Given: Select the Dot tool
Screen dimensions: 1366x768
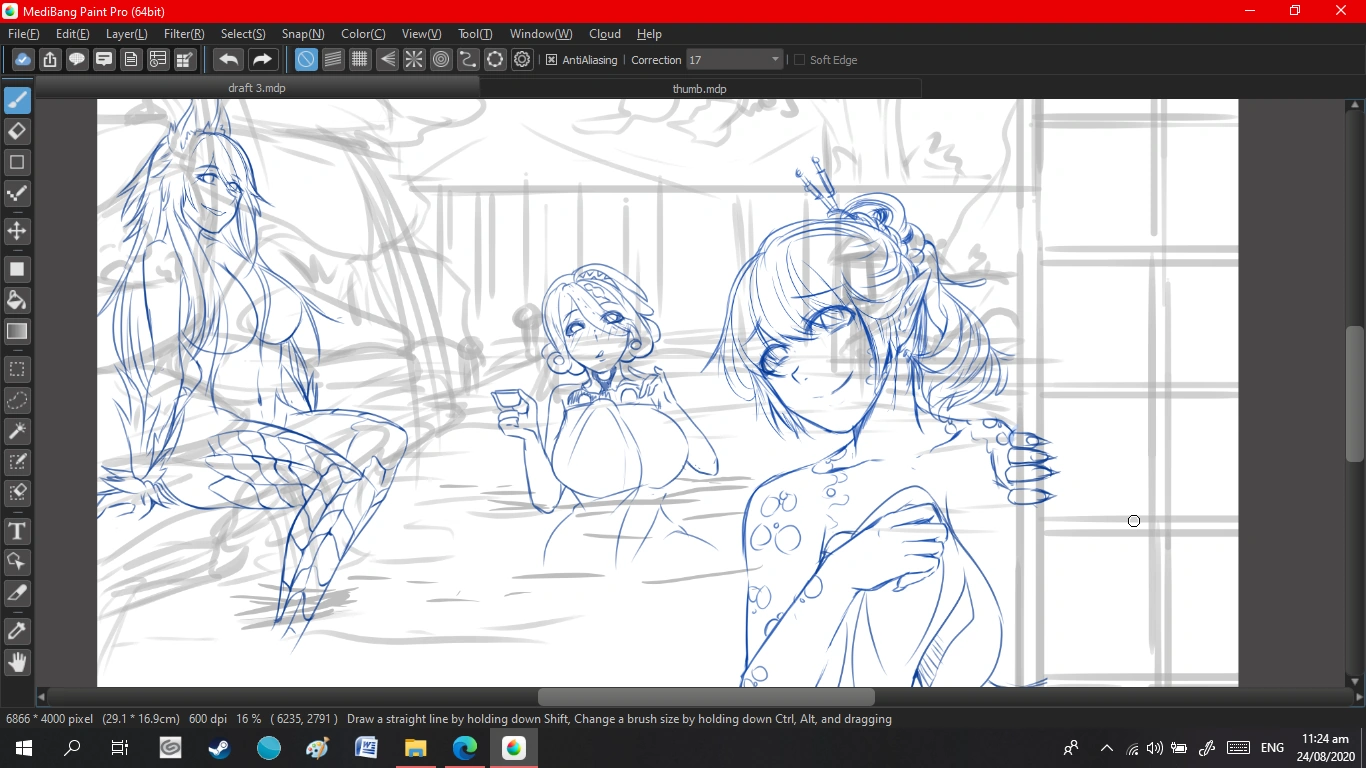Looking at the screenshot, I should point(17,193).
